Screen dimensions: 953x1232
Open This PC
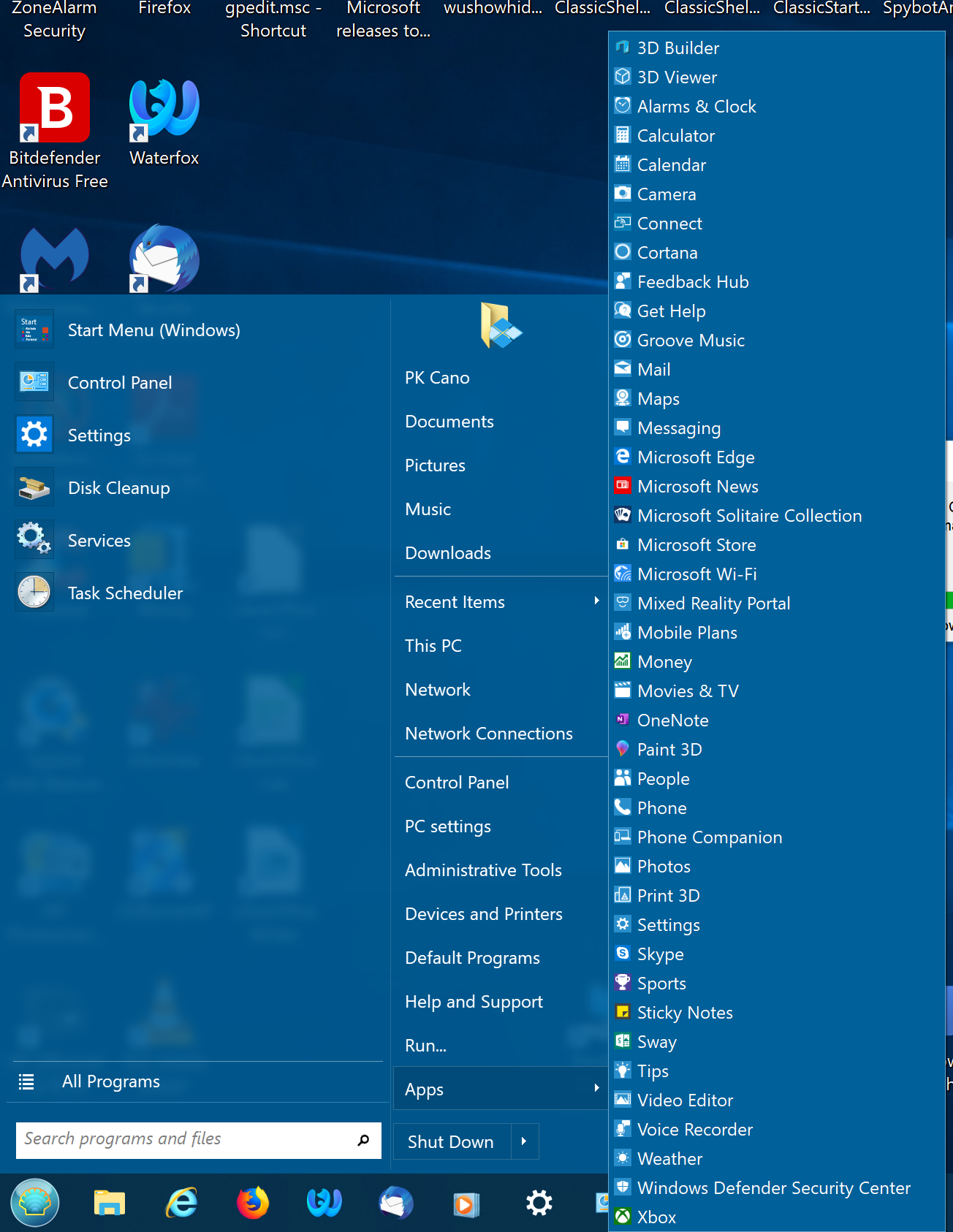(x=501, y=646)
